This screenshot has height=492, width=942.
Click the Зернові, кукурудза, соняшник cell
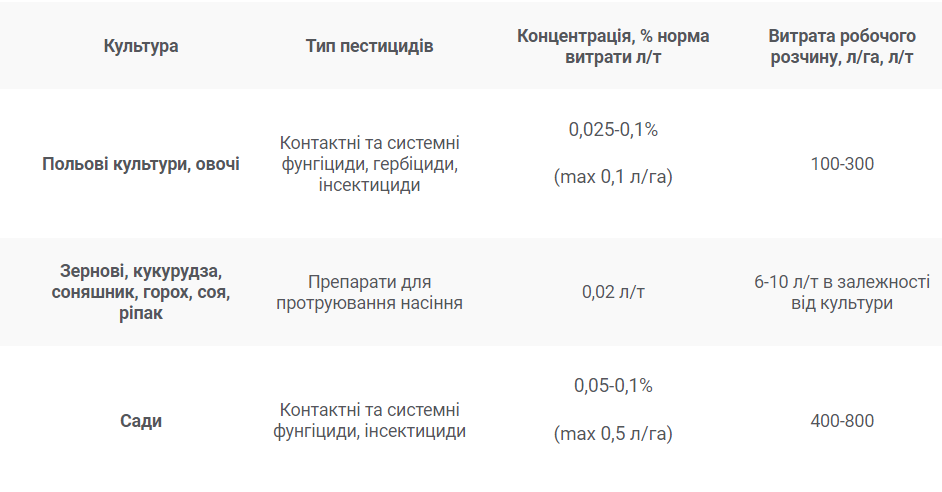[x=141, y=292]
